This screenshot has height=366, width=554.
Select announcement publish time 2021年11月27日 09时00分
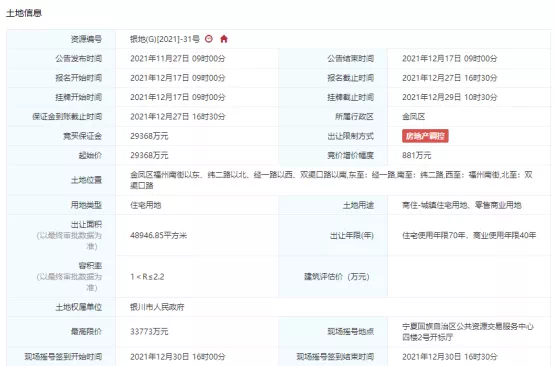point(177,58)
